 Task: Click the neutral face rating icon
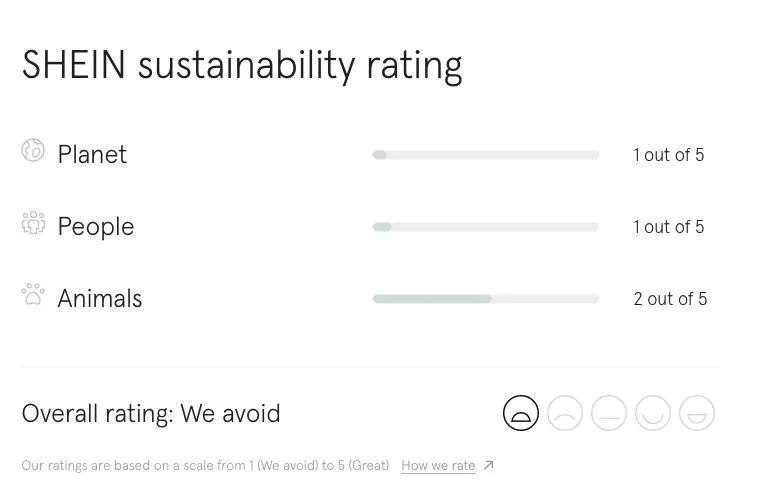click(609, 413)
